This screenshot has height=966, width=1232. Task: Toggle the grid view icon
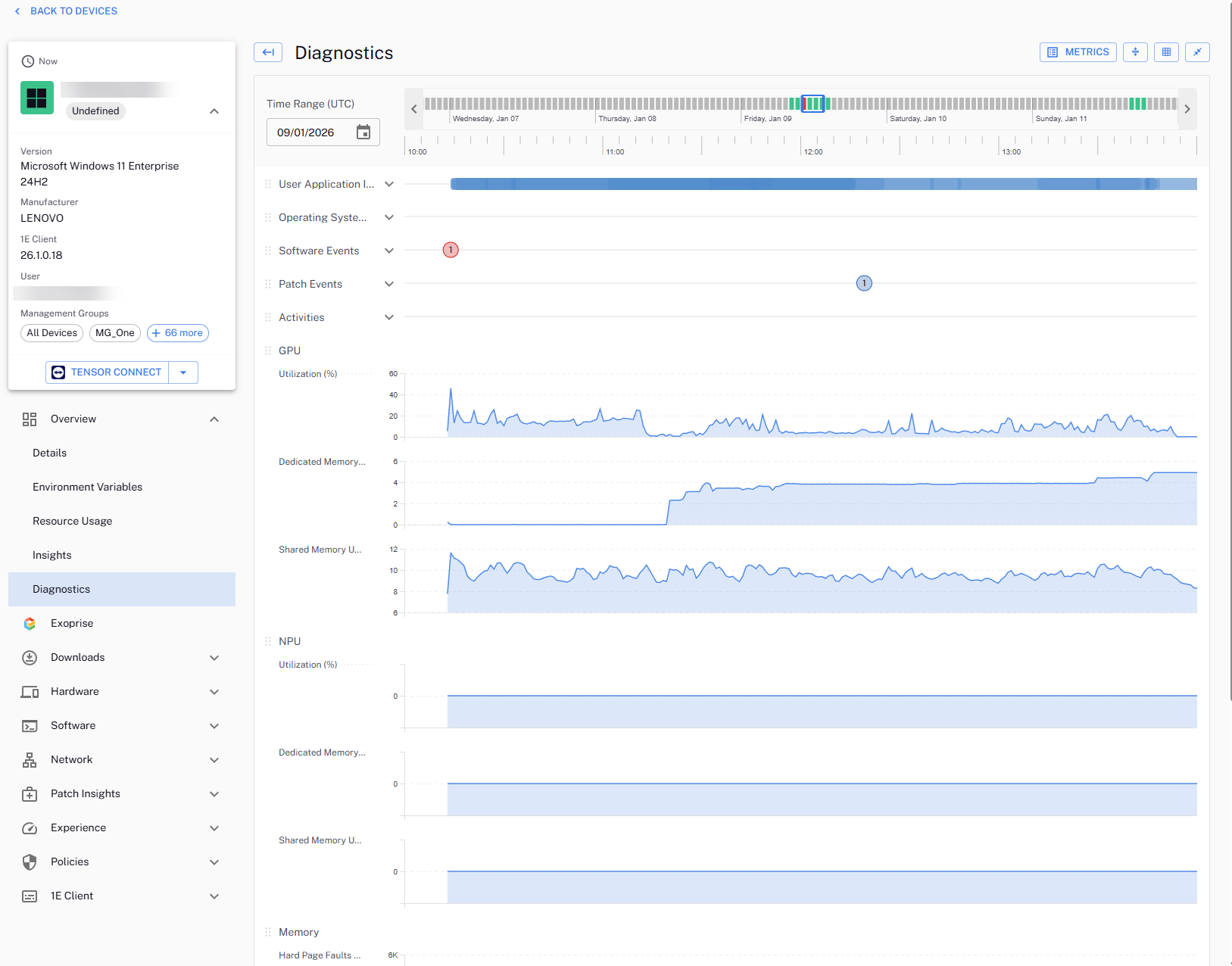(x=1166, y=52)
